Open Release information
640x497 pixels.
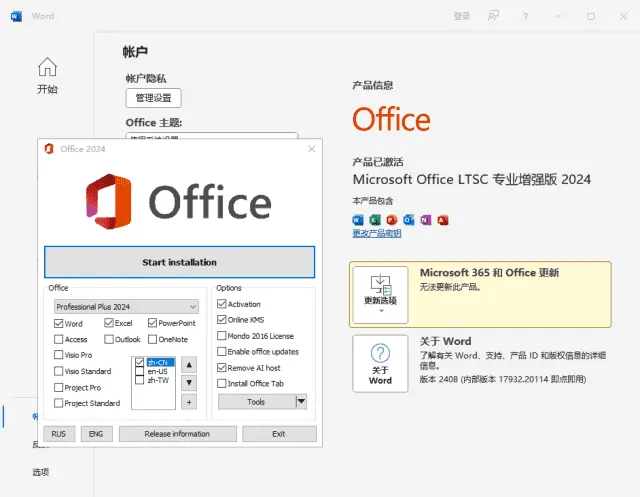(x=177, y=434)
